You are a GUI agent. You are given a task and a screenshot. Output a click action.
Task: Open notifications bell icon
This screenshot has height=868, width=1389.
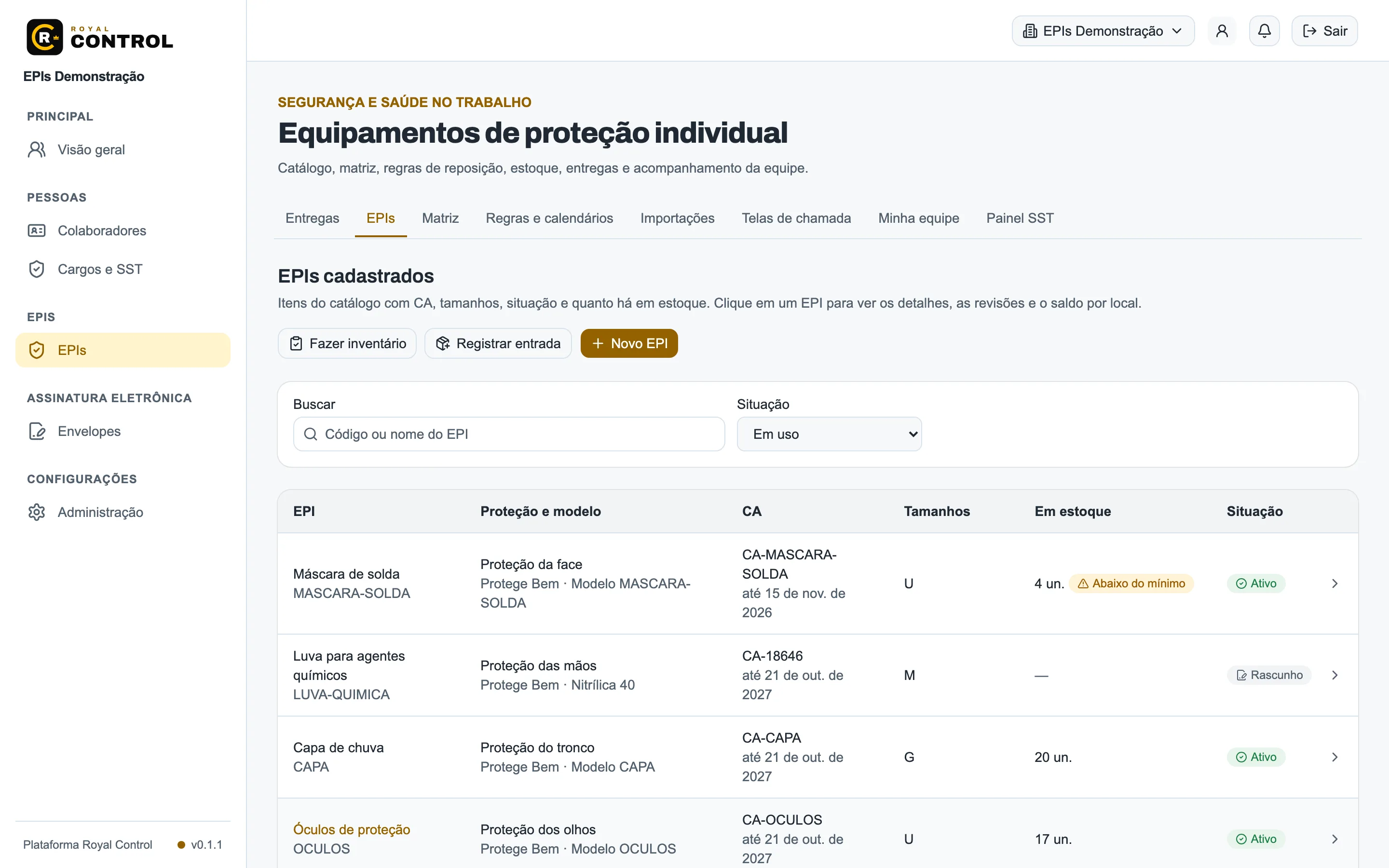tap(1265, 31)
